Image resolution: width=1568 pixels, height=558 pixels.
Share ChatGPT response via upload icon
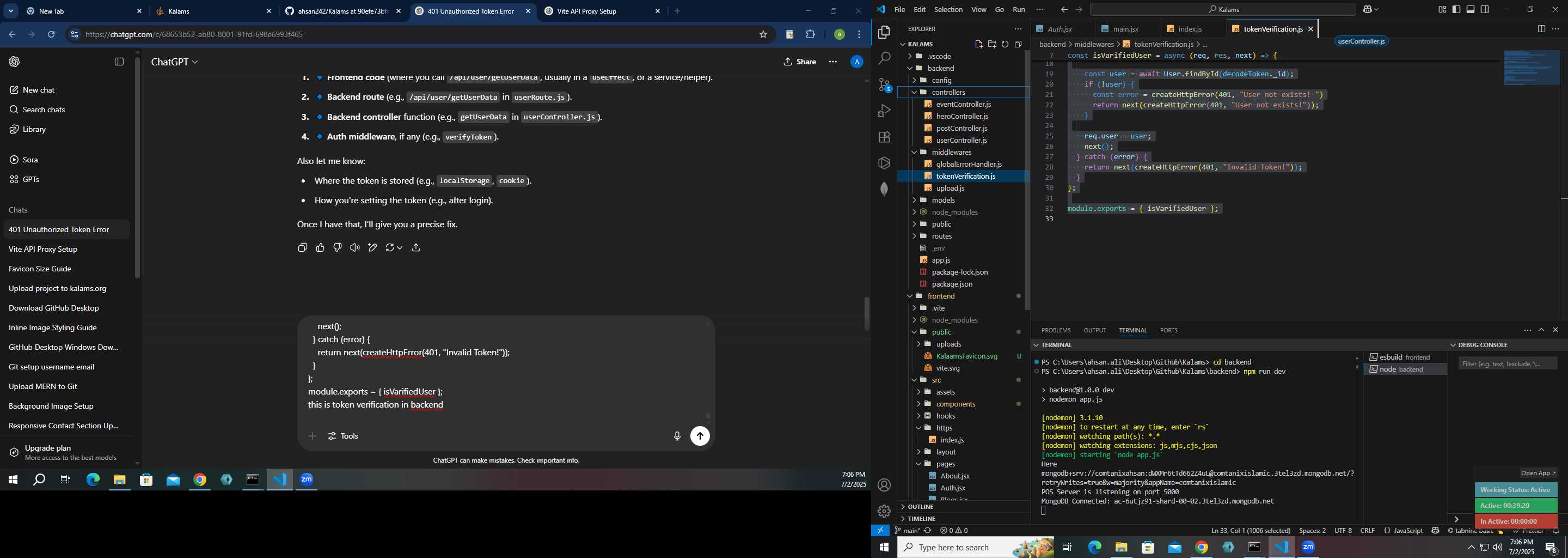point(416,247)
